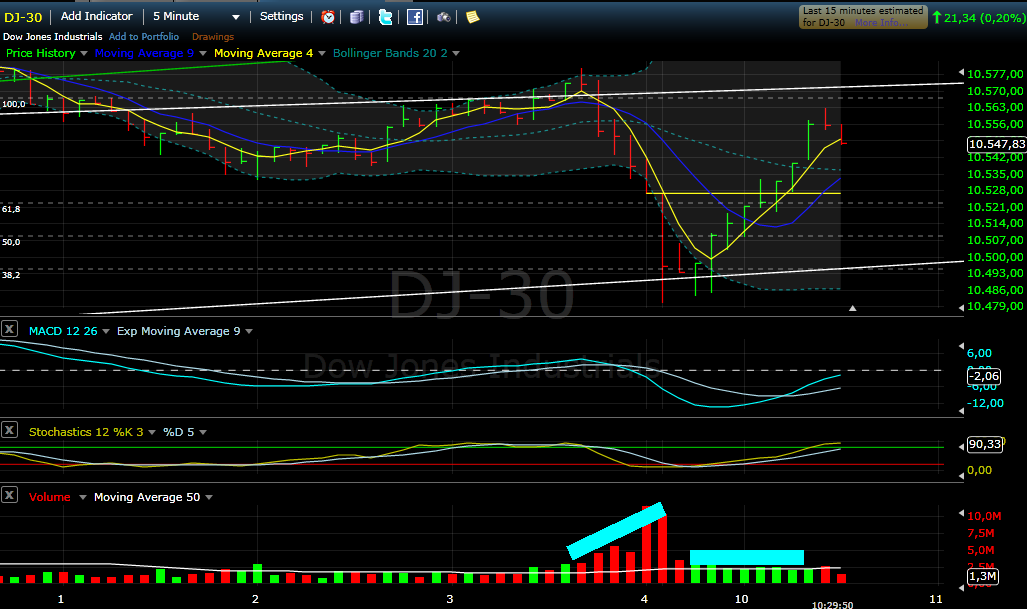Click the 38,2 Fibonacci level label
1027x609 pixels.
pyautogui.click(x=11, y=275)
